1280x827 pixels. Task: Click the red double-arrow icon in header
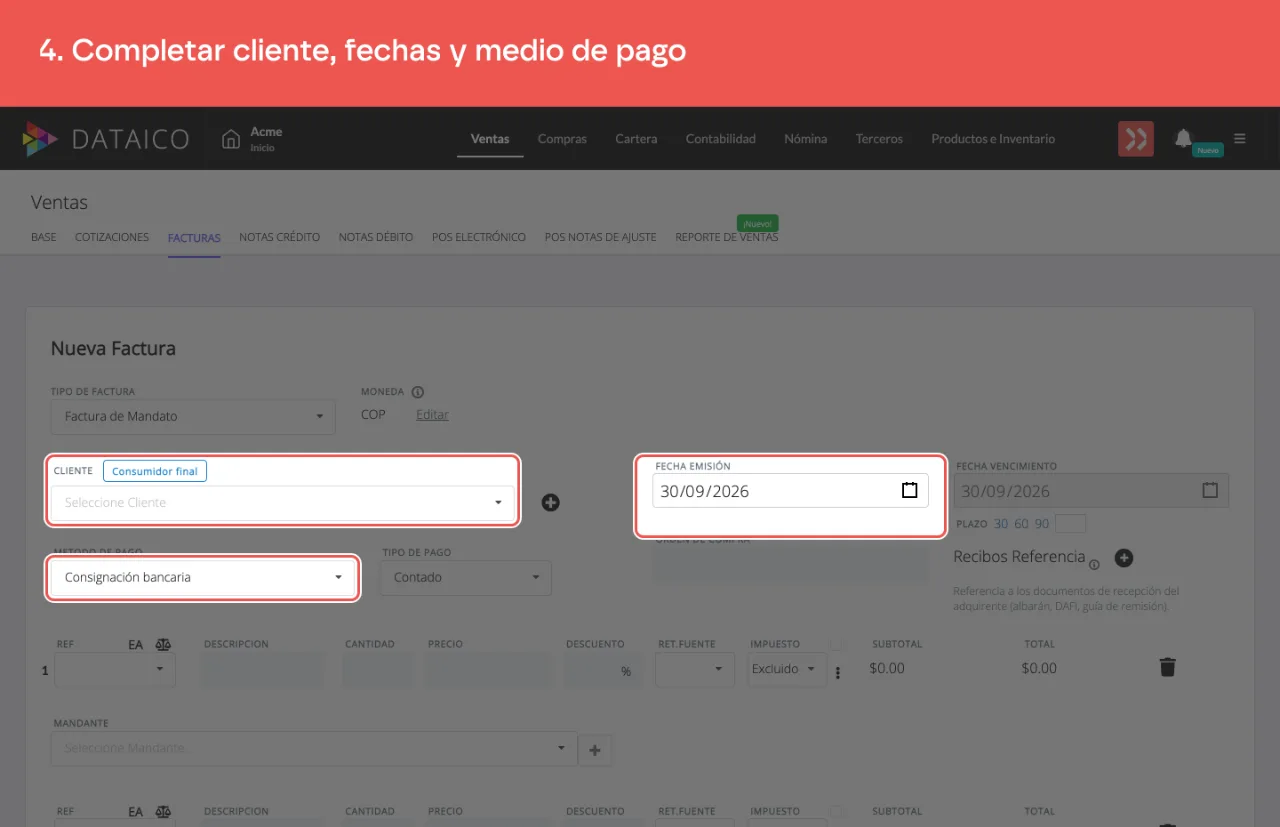(x=1136, y=139)
